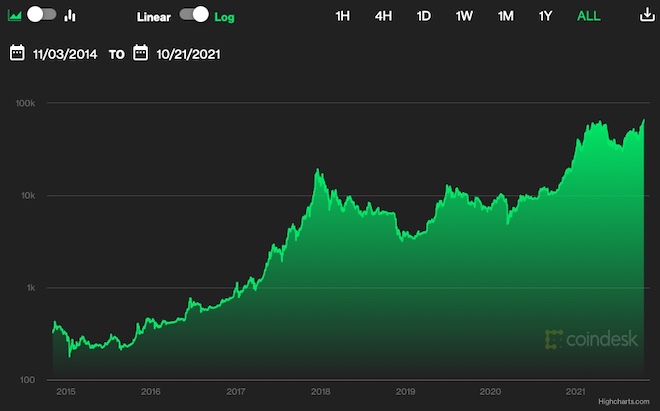This screenshot has height=411, width=660.
Task: Switch to the 1Y time range
Action: [545, 16]
